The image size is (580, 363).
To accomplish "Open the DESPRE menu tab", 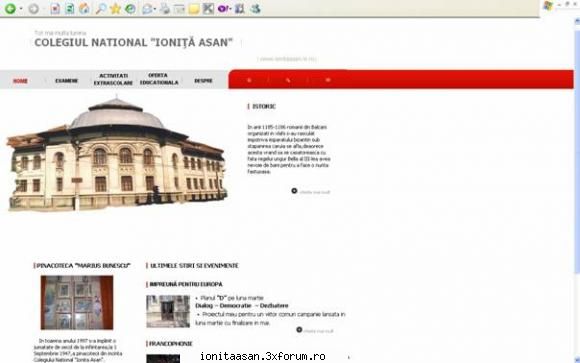I will tap(203, 81).
